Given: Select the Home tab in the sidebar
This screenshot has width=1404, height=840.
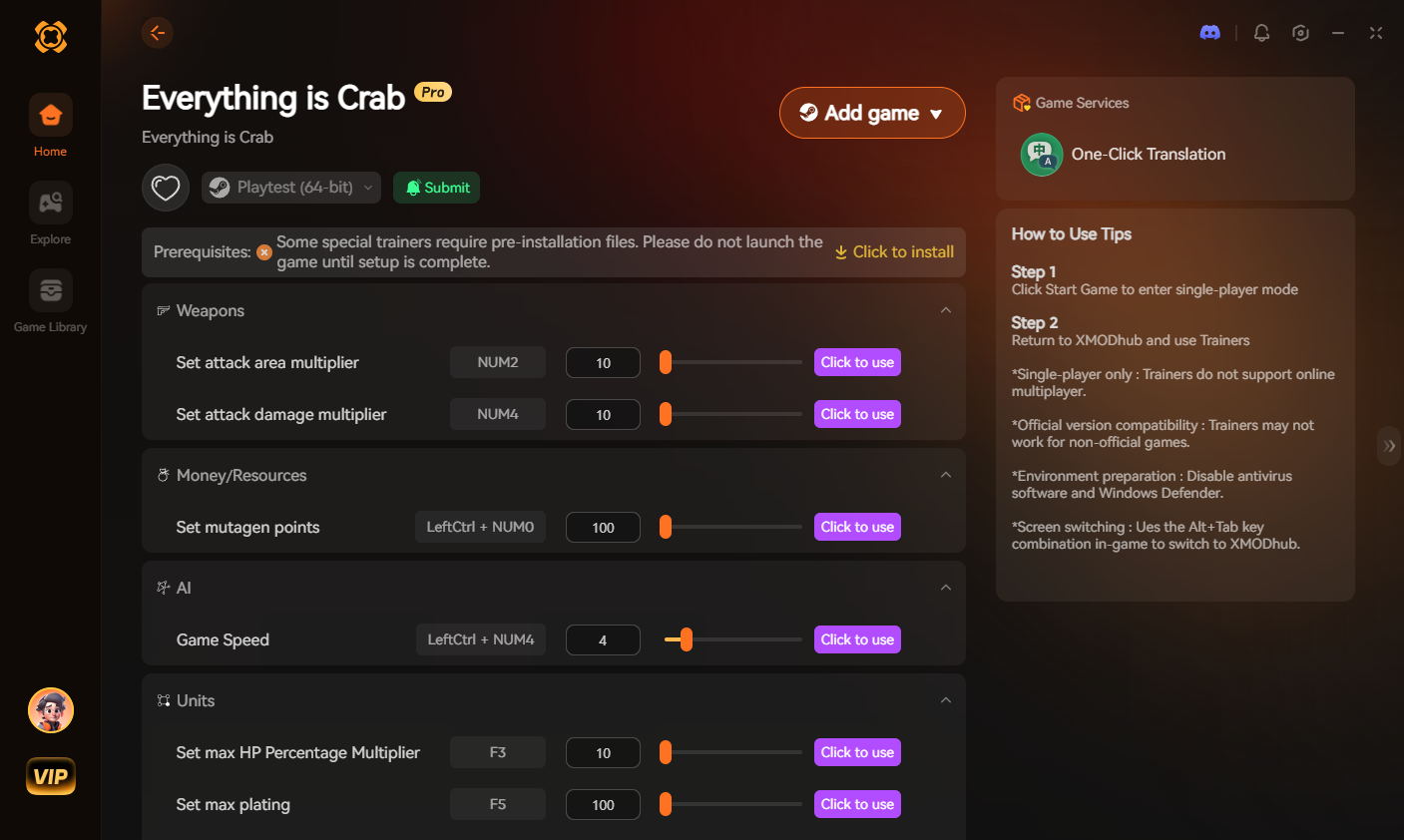Looking at the screenshot, I should (x=50, y=126).
